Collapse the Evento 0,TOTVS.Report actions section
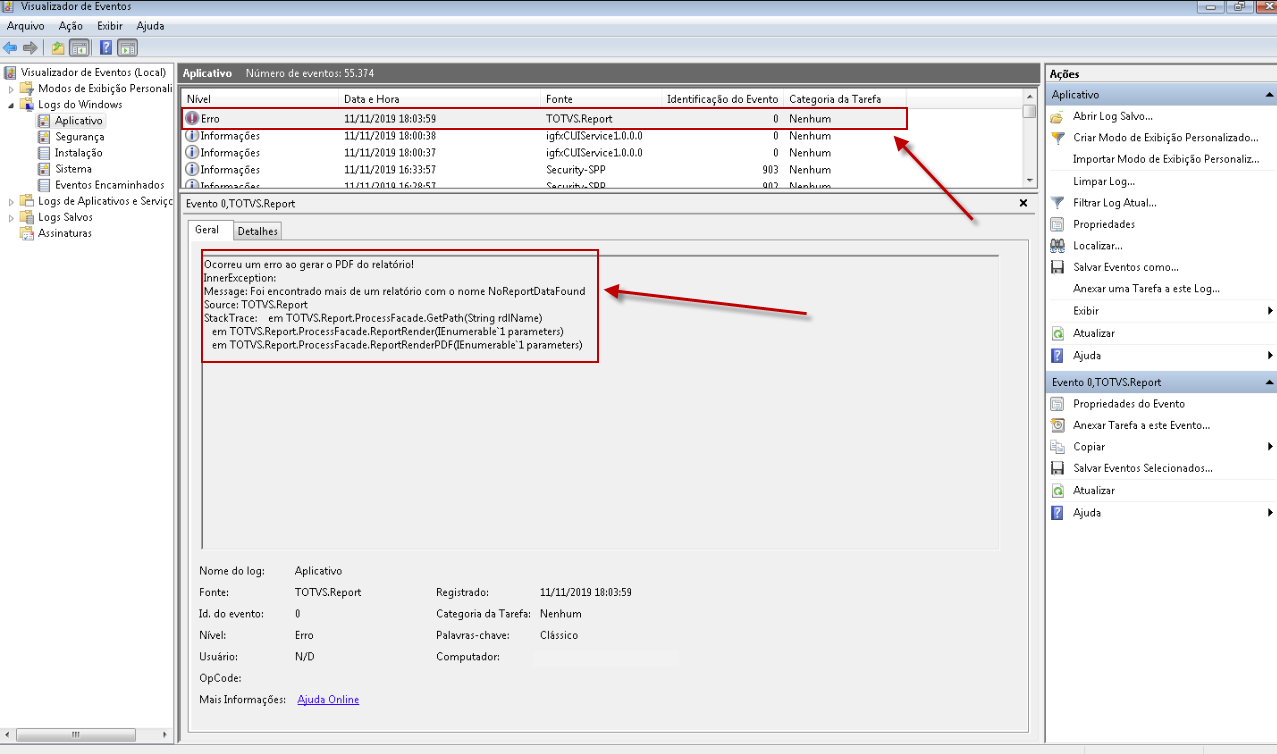This screenshot has width=1277, height=754. (1269, 383)
